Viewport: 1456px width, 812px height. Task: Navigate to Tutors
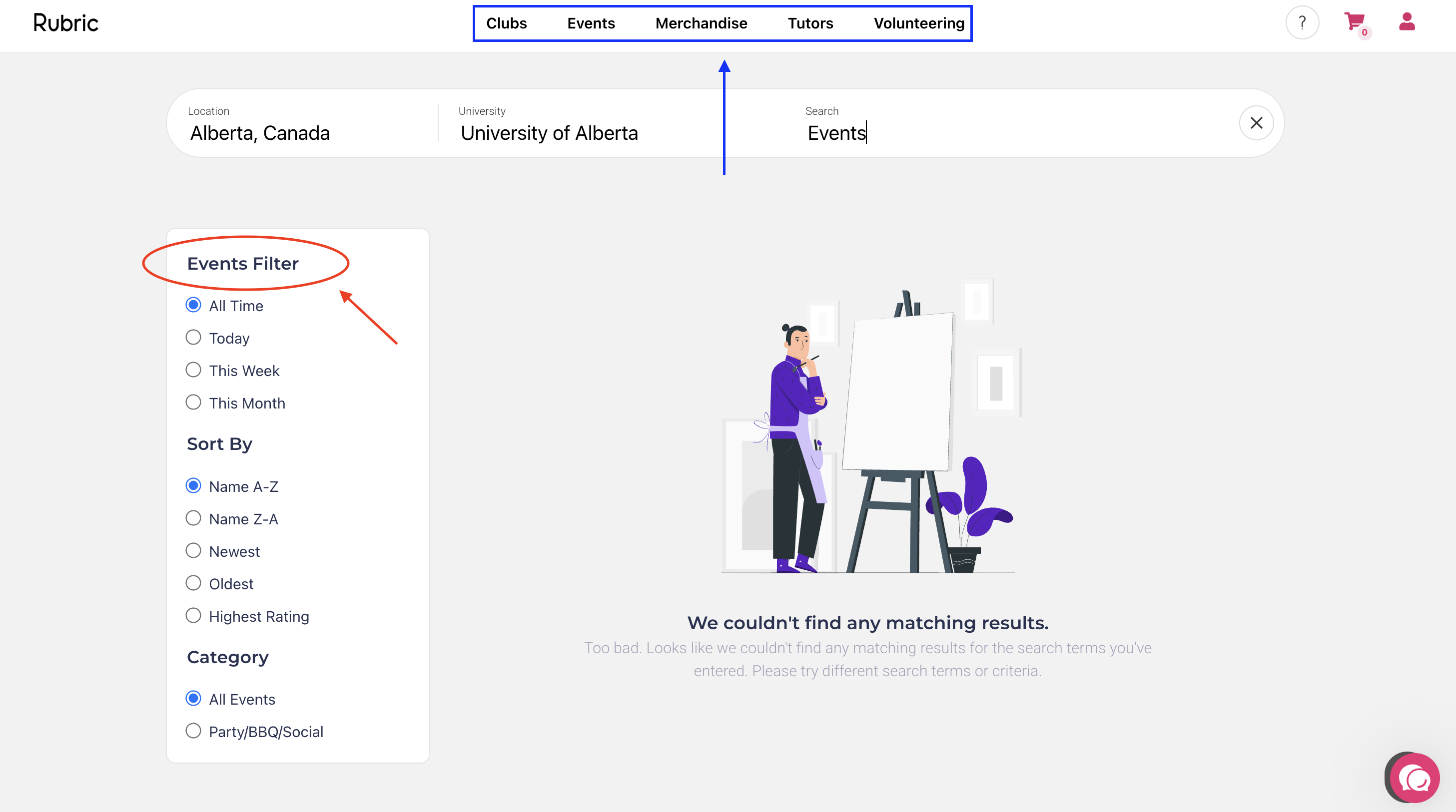[x=810, y=24]
